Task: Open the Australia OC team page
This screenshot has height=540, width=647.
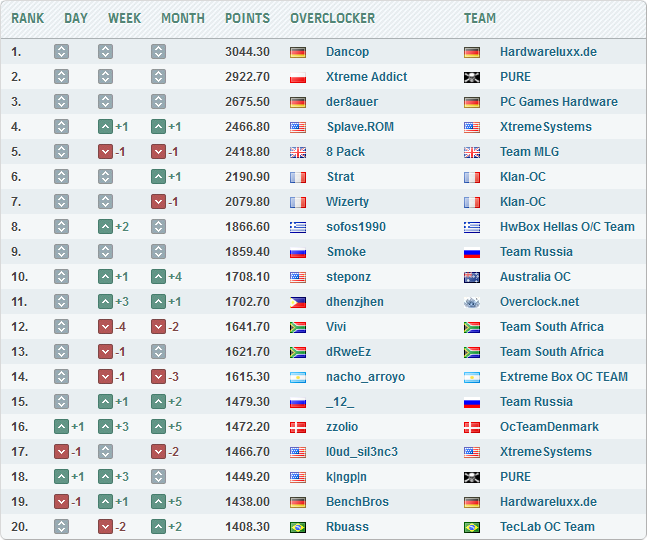Action: [535, 277]
